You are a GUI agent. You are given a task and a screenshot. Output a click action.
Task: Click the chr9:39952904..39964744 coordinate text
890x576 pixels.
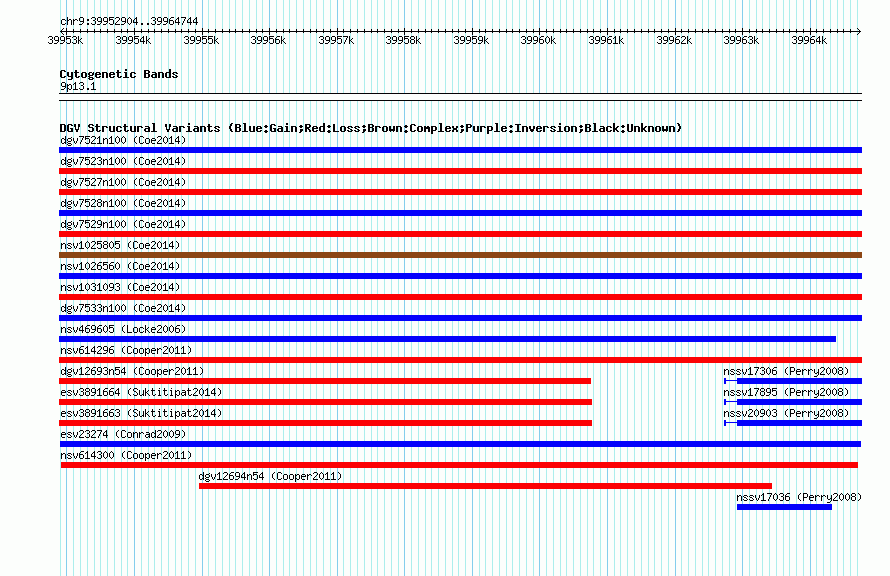(129, 22)
